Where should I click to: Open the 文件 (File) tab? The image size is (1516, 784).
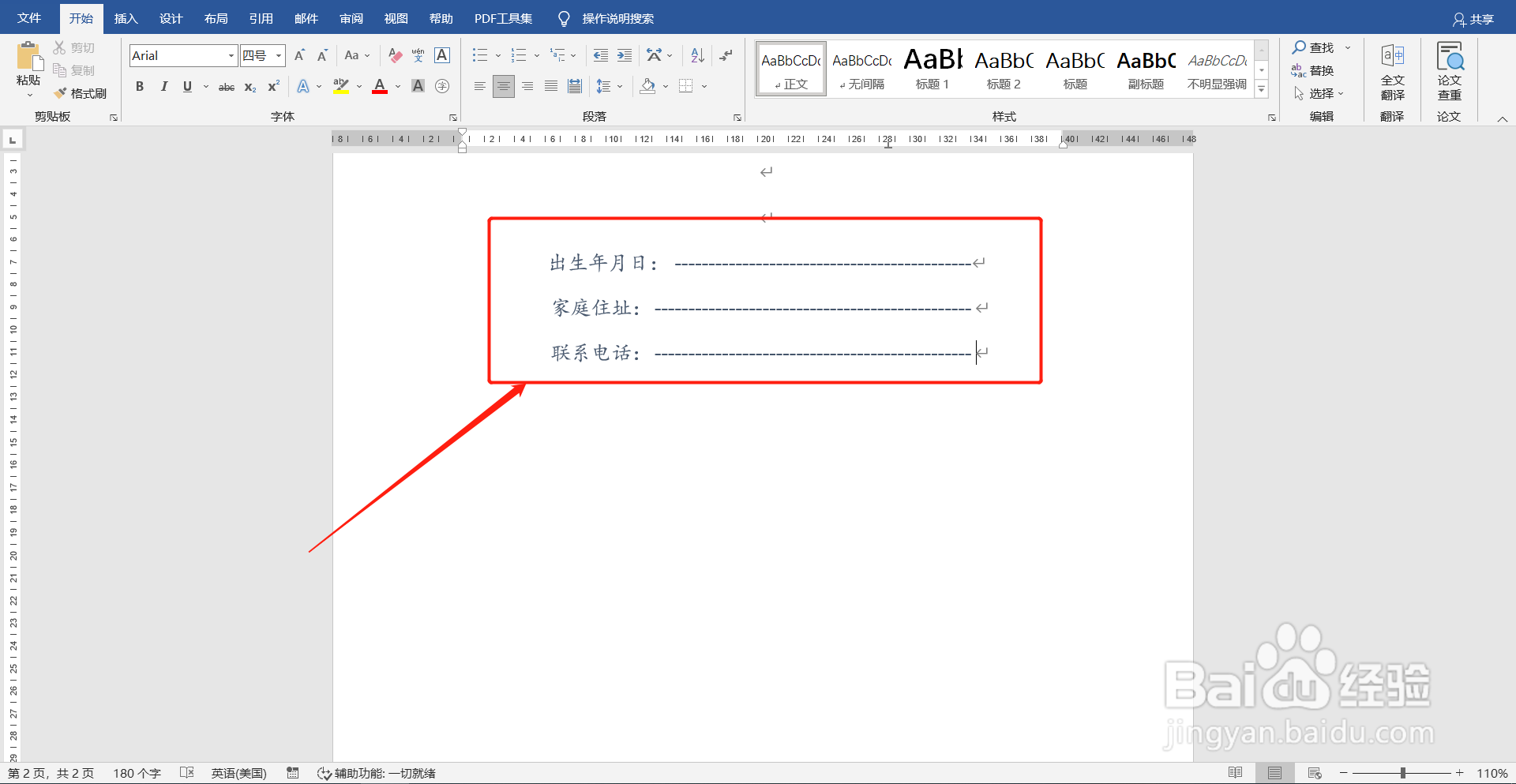pos(29,18)
